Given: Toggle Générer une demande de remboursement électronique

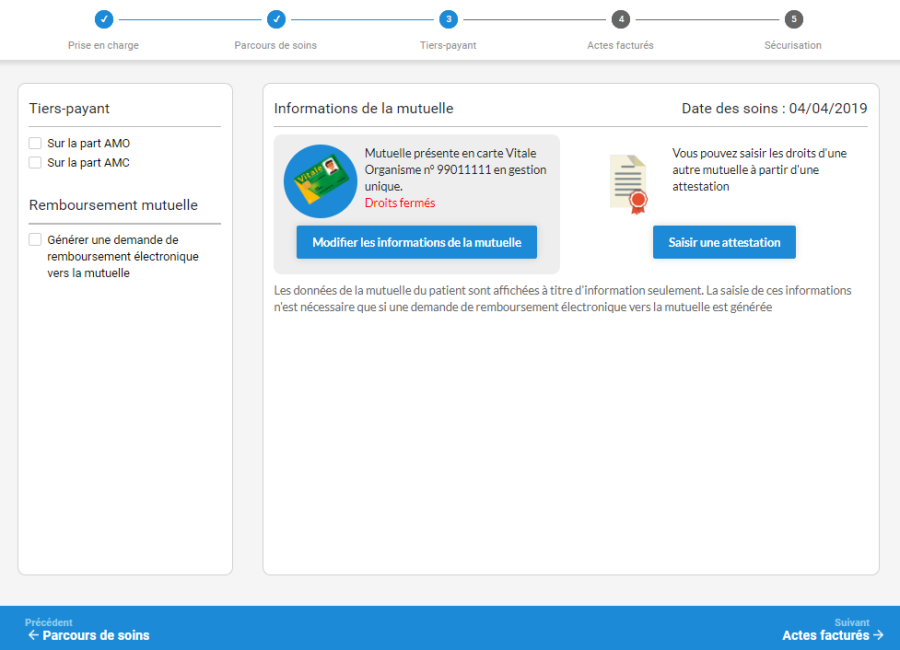Looking at the screenshot, I should (35, 240).
